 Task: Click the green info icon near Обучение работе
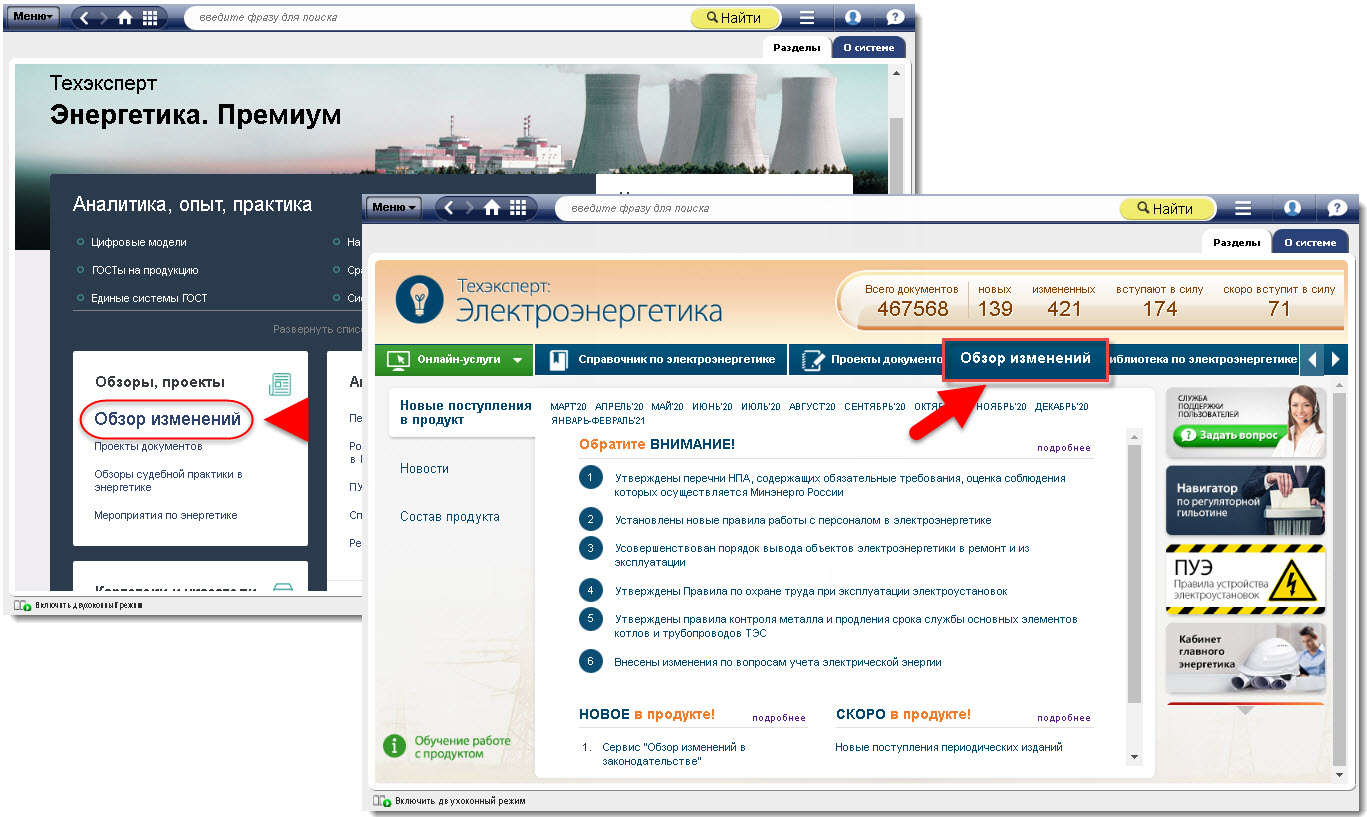click(x=395, y=746)
